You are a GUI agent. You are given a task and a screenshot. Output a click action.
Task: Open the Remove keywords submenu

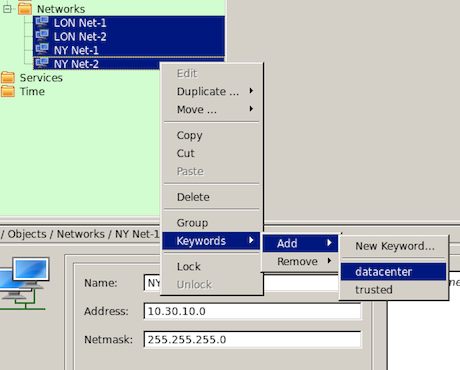(300, 261)
